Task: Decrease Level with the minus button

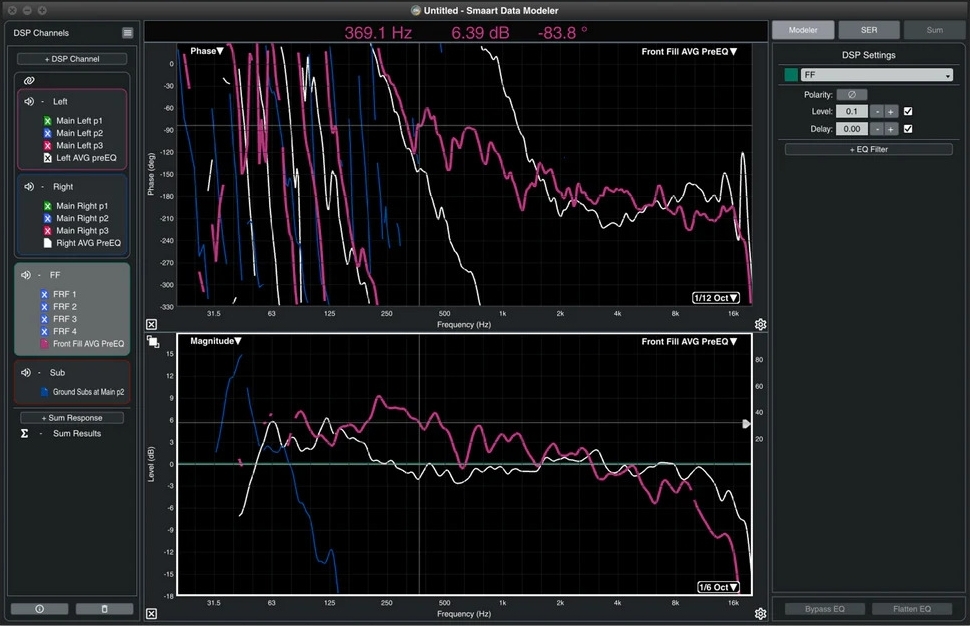Action: 877,111
